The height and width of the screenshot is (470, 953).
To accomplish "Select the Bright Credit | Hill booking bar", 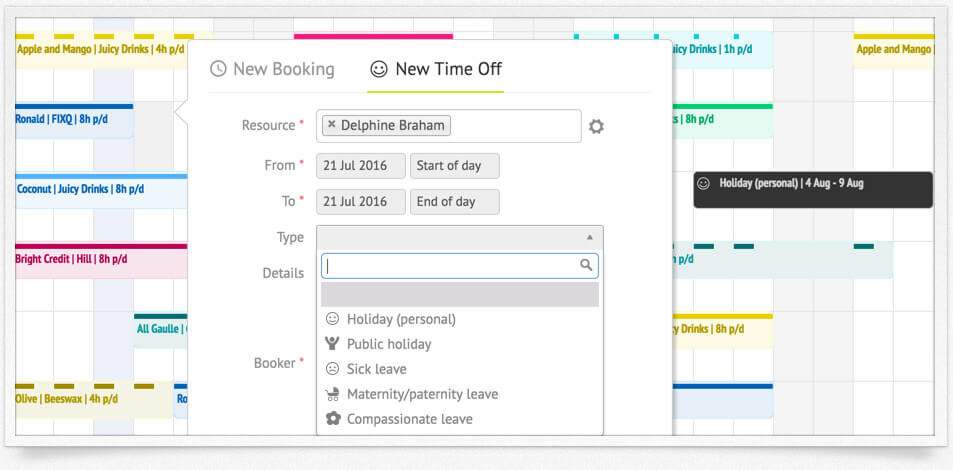I will click(101, 261).
